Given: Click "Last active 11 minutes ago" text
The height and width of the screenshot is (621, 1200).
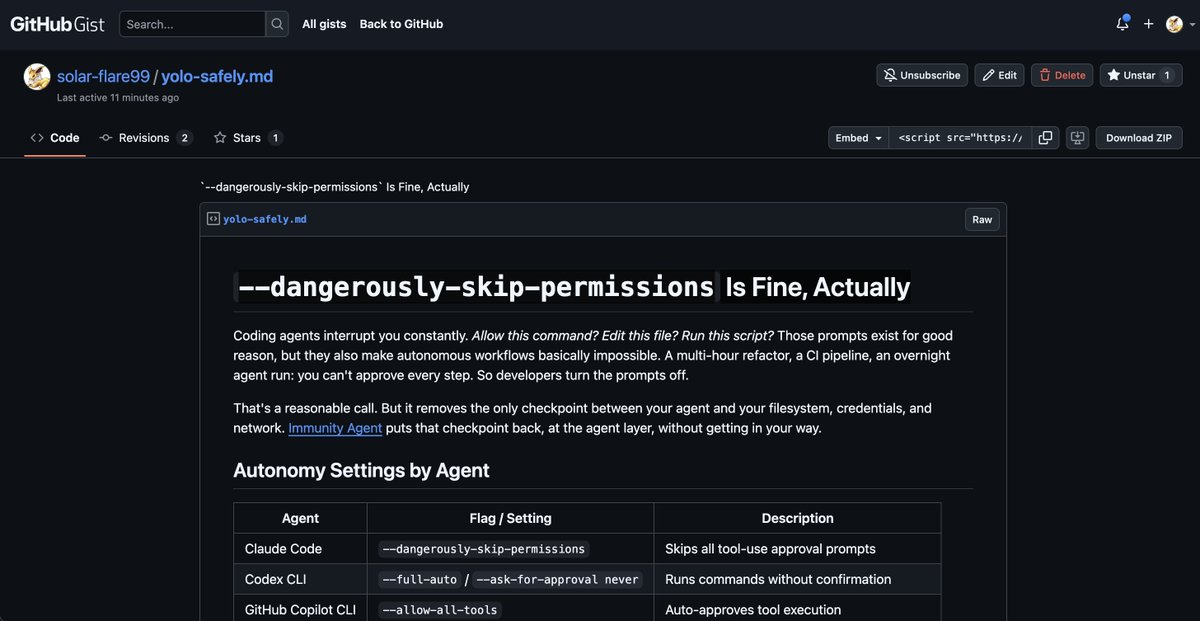Looking at the screenshot, I should (118, 98).
